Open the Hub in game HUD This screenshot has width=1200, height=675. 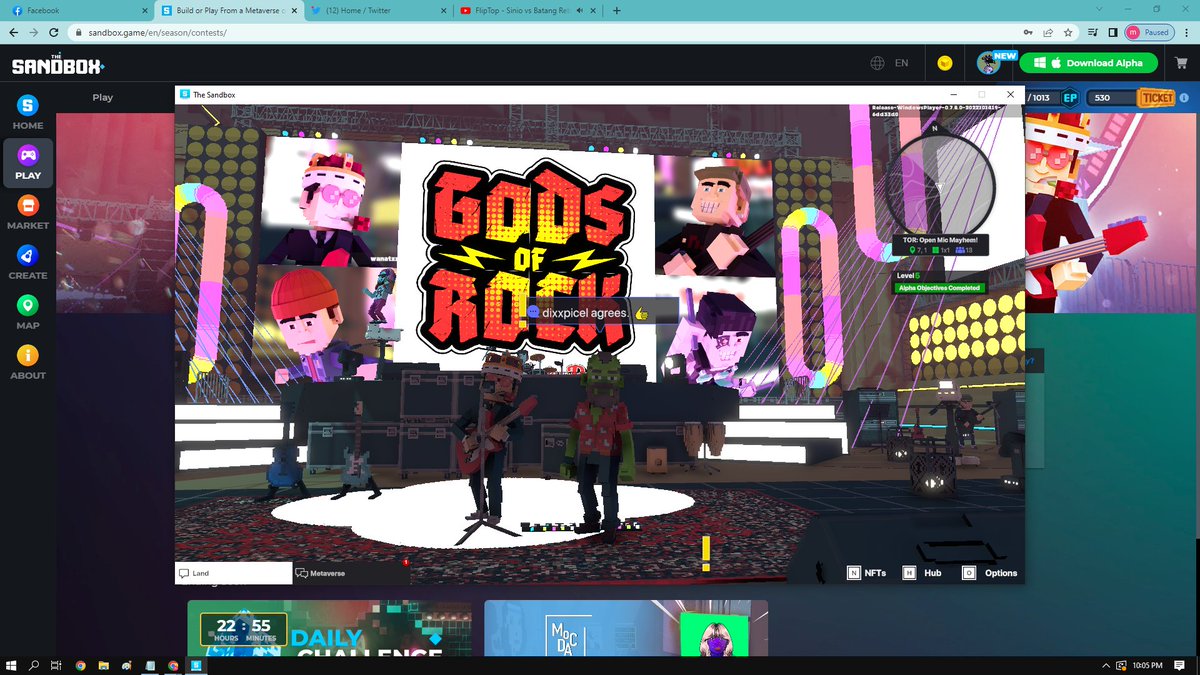pyautogui.click(x=924, y=573)
